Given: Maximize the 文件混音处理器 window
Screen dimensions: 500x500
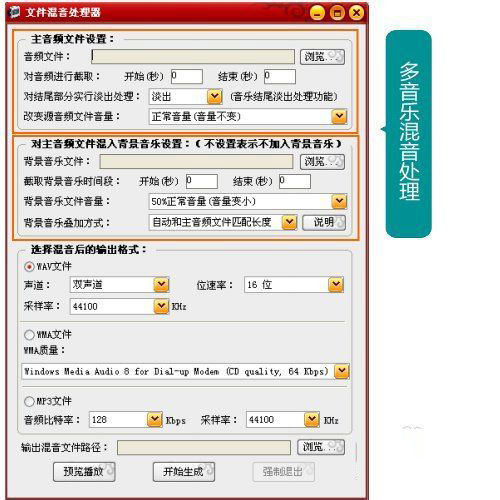Looking at the screenshot, I should coord(337,13).
